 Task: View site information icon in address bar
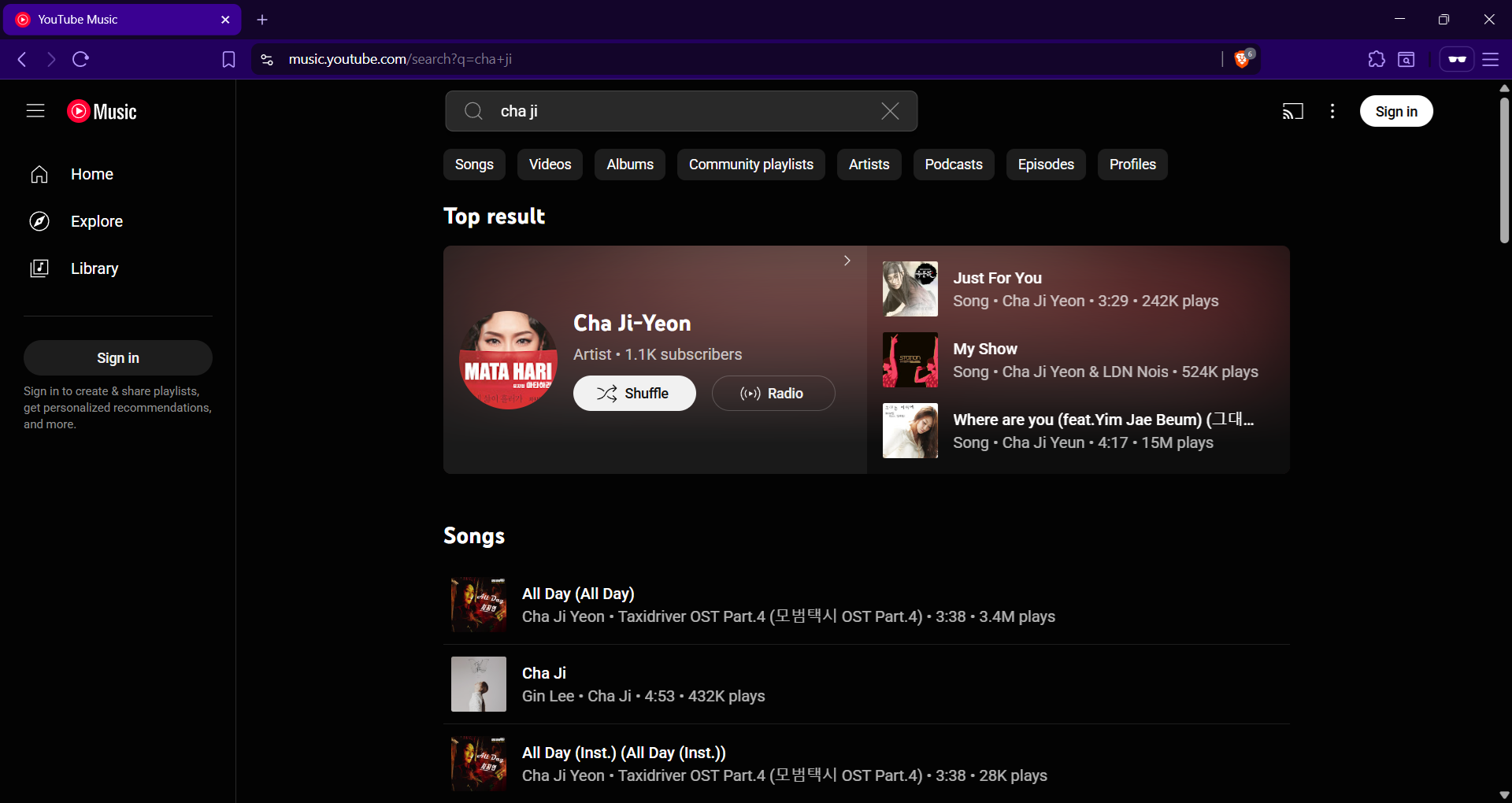(x=267, y=59)
